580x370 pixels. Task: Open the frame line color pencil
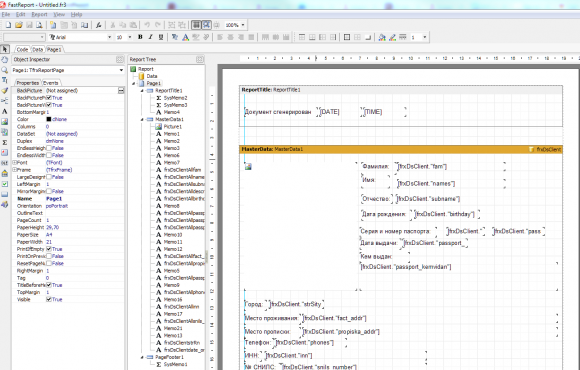[x=392, y=37]
